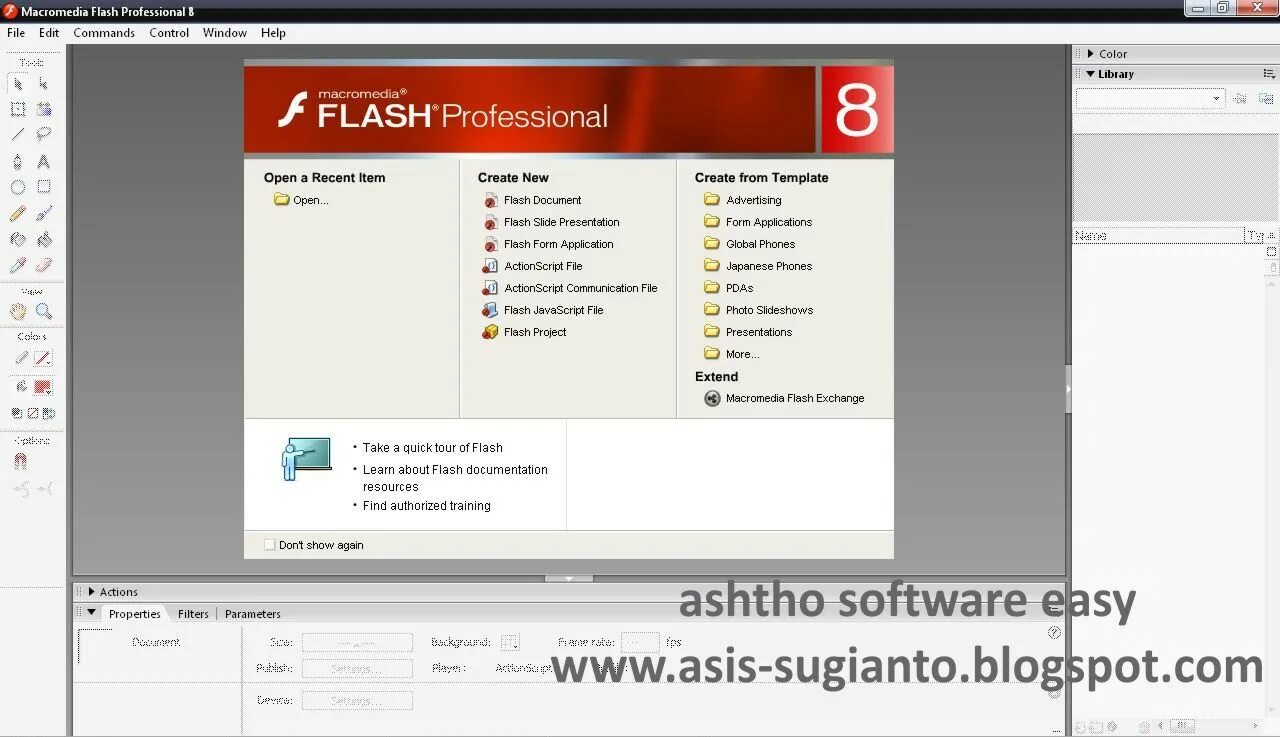Open the Commands menu
The image size is (1280, 737).
pyautogui.click(x=104, y=33)
